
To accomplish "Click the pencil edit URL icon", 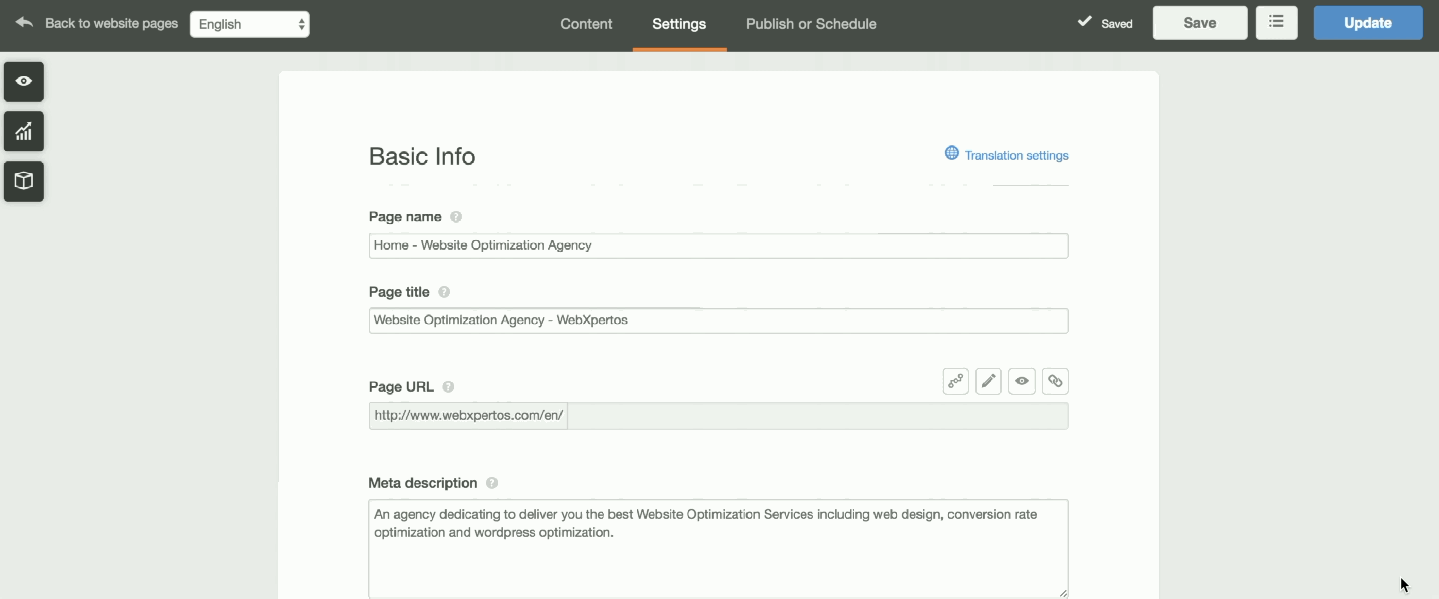I will pyautogui.click(x=989, y=381).
